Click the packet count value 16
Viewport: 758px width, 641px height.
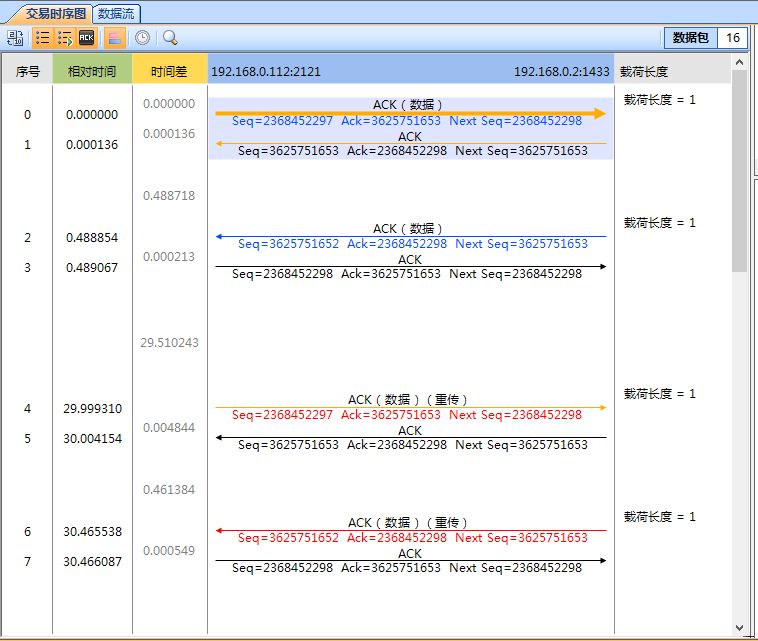(732, 38)
